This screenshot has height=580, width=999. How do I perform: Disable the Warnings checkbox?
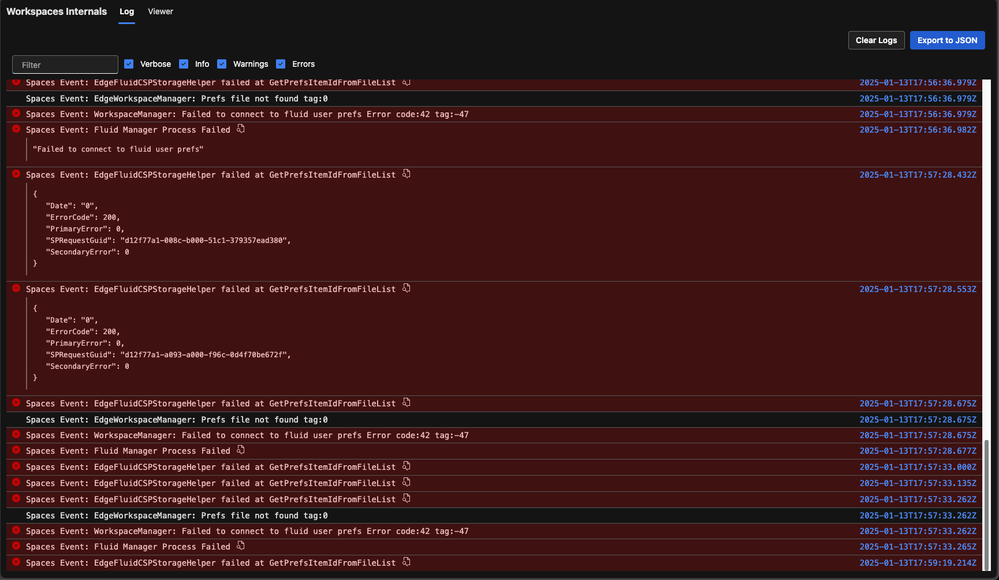(222, 64)
